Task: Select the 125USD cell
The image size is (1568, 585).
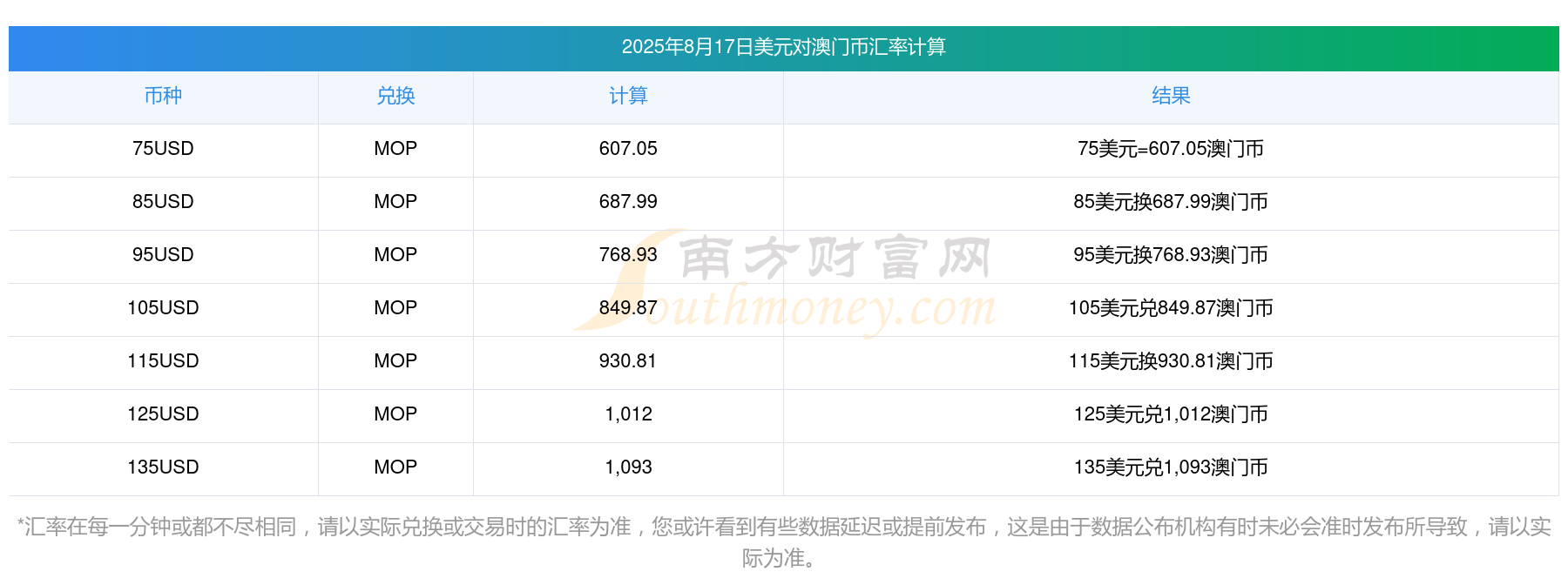Action: point(163,414)
